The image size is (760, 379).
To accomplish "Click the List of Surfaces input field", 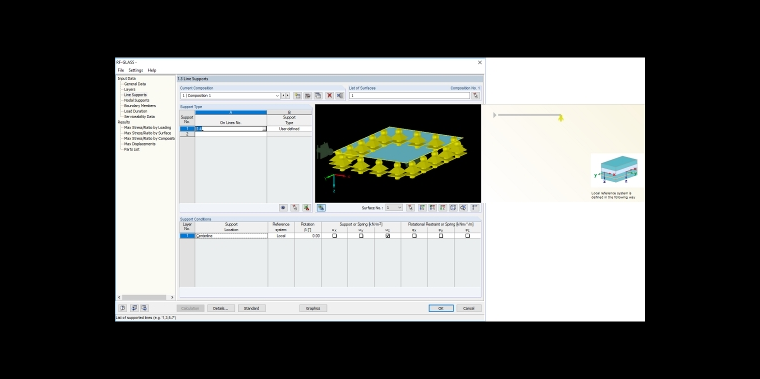I will (x=409, y=95).
